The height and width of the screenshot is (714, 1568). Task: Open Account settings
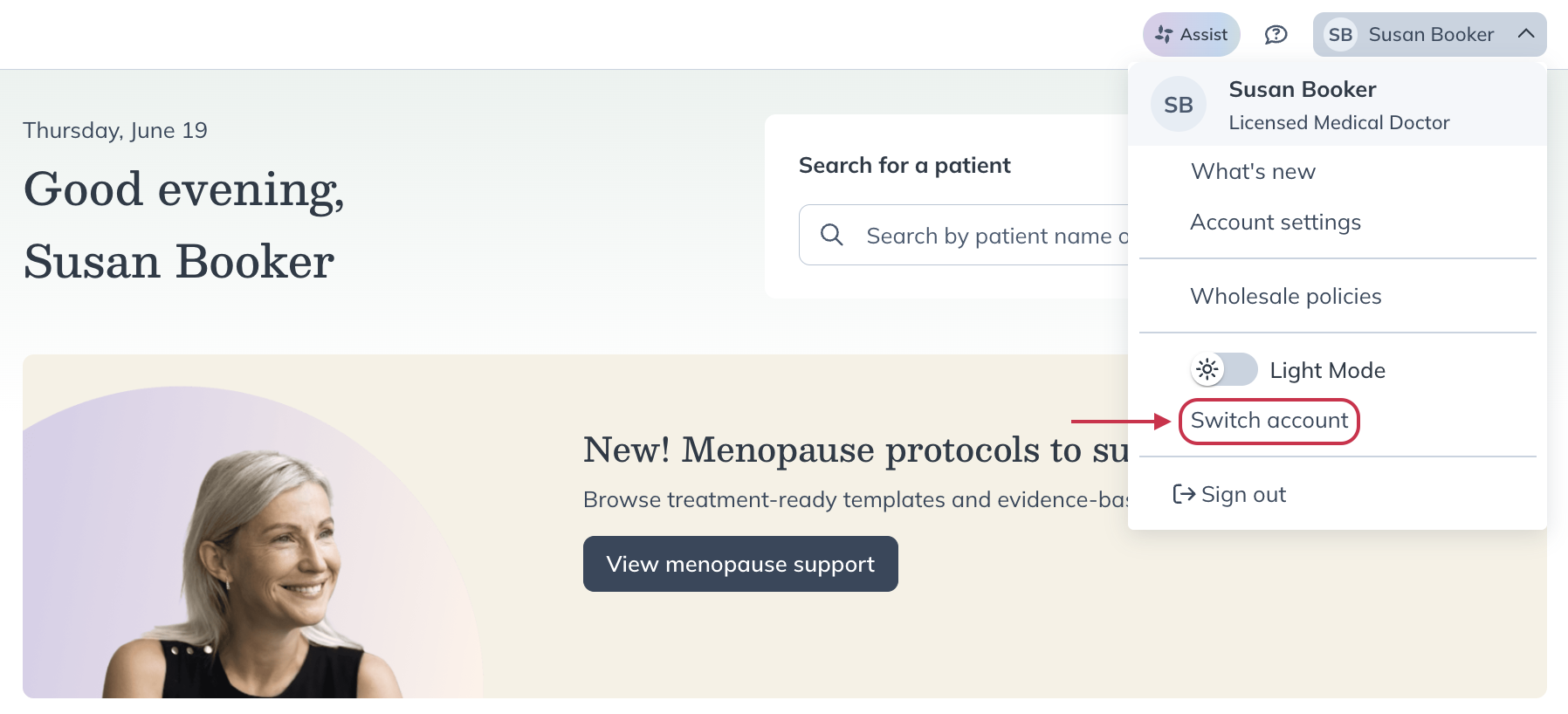click(1276, 223)
